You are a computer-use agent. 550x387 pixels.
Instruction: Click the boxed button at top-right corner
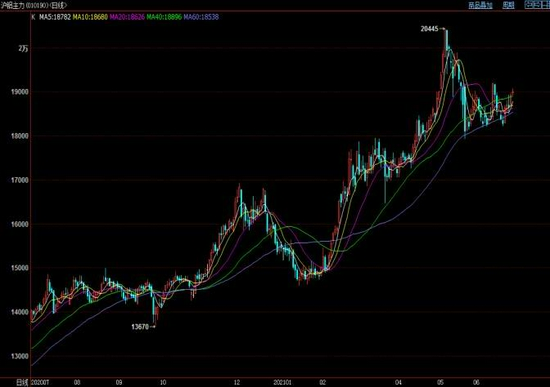[537, 5]
